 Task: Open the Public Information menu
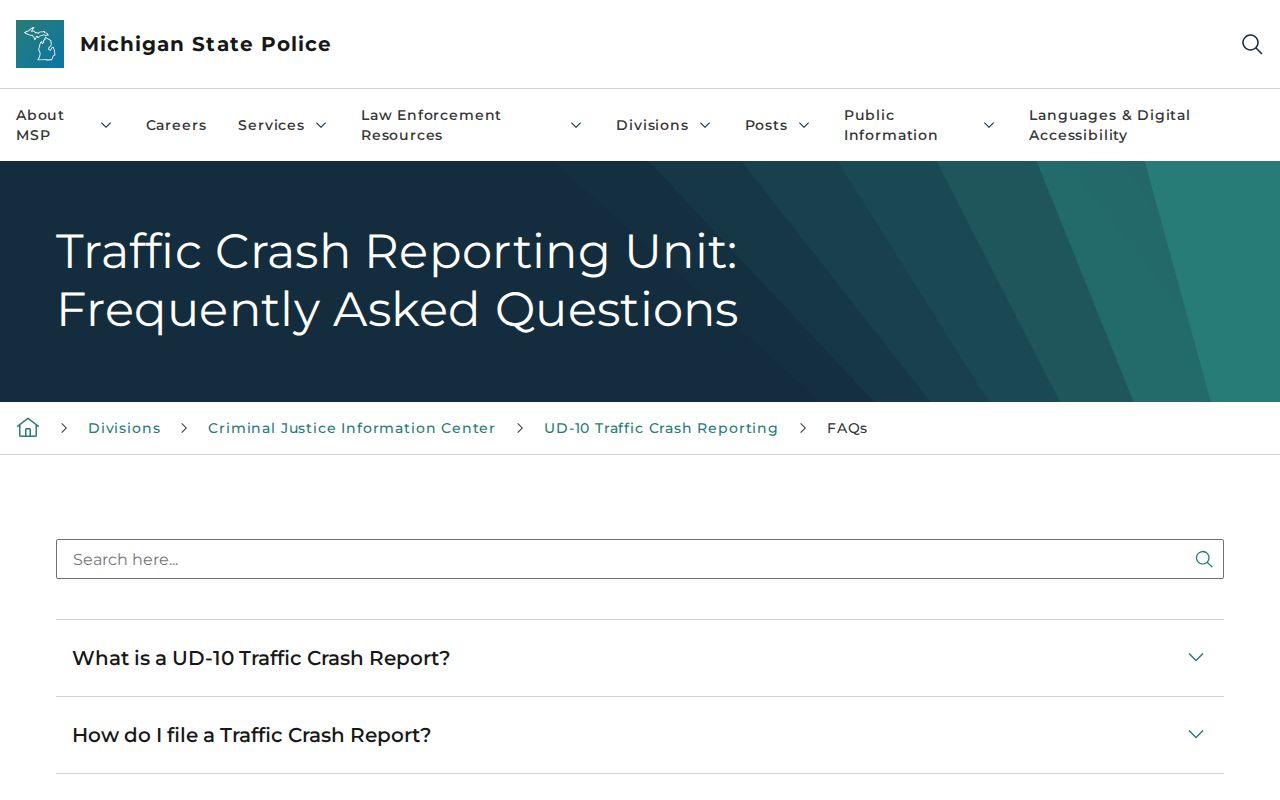pos(891,125)
